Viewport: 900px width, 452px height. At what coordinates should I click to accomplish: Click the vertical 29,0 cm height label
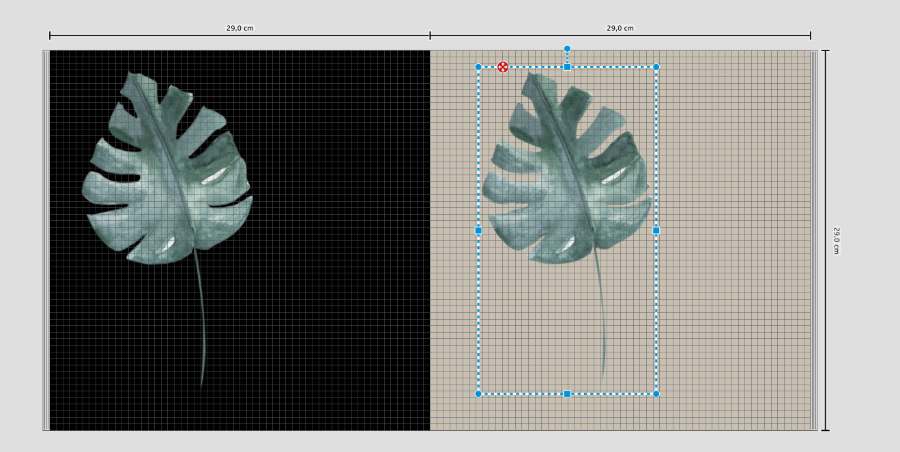click(836, 240)
